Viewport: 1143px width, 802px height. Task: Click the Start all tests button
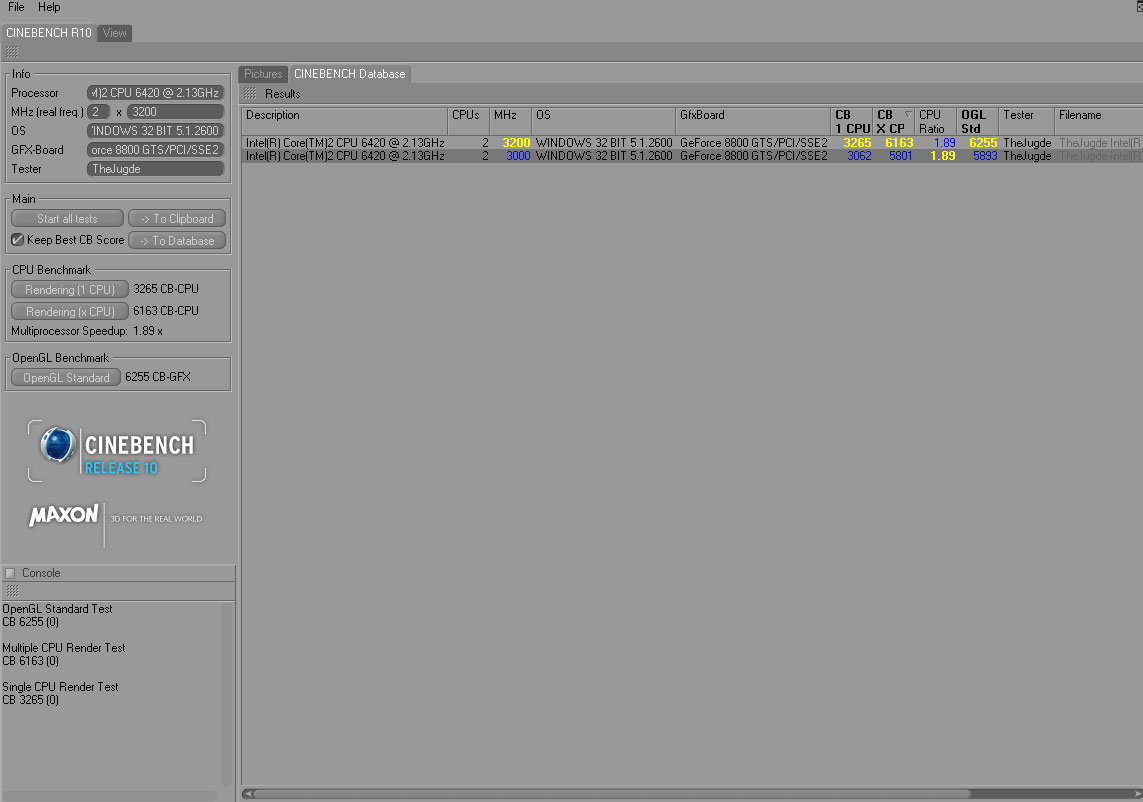[67, 219]
